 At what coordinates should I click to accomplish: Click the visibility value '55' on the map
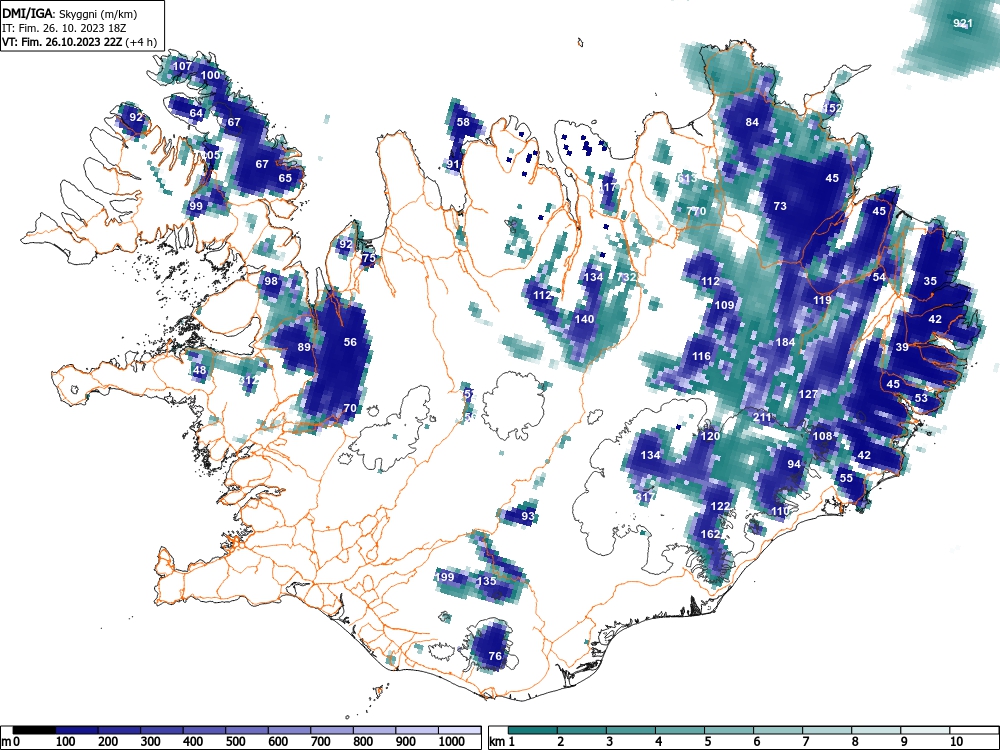coord(846,478)
